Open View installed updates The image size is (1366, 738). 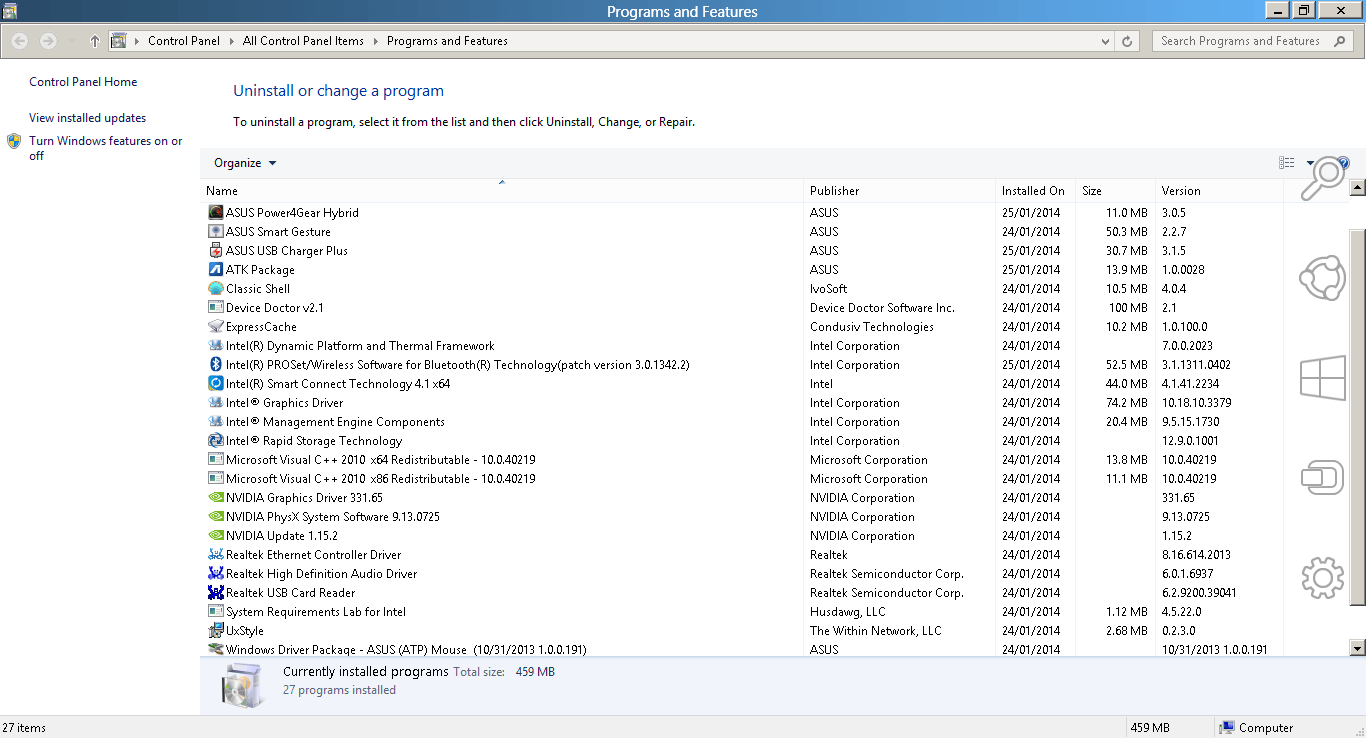click(88, 118)
